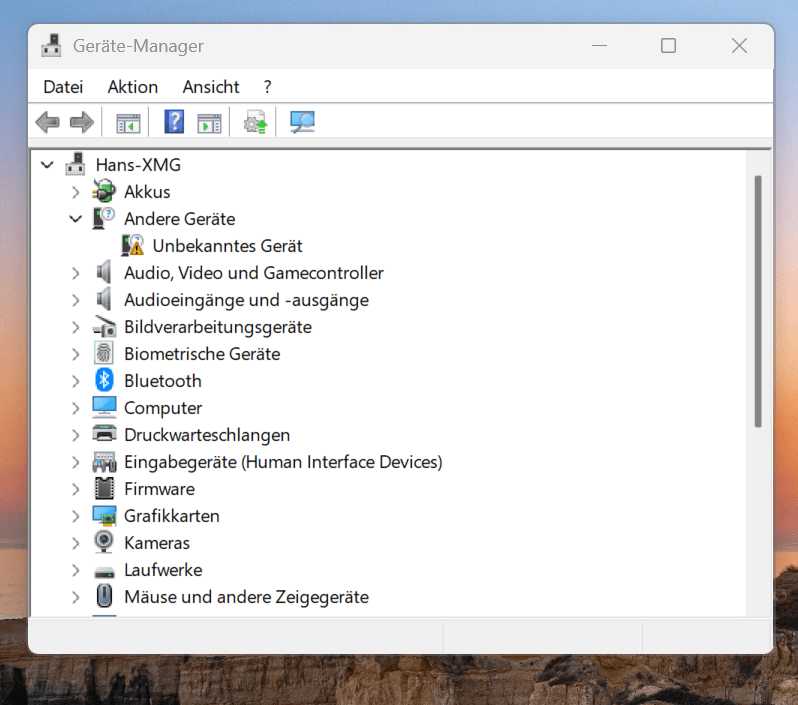This screenshot has height=705, width=798.
Task: Click the Bluetooth logo icon
Action: coord(104,381)
